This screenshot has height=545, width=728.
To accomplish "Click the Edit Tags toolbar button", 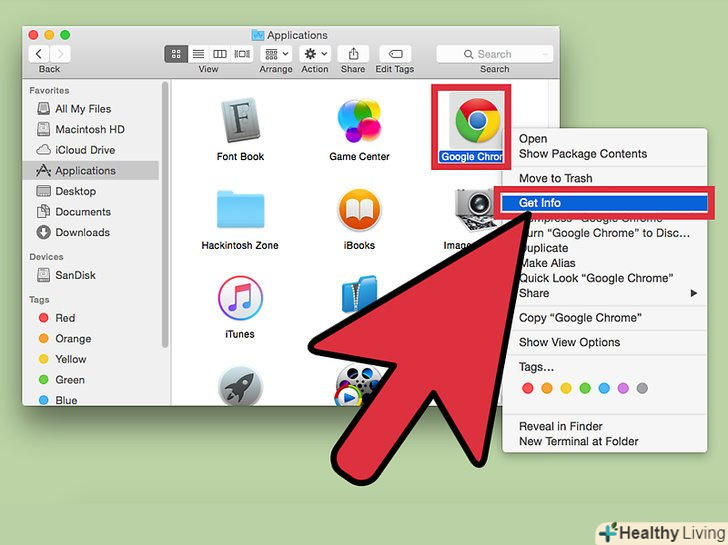I will (x=395, y=54).
